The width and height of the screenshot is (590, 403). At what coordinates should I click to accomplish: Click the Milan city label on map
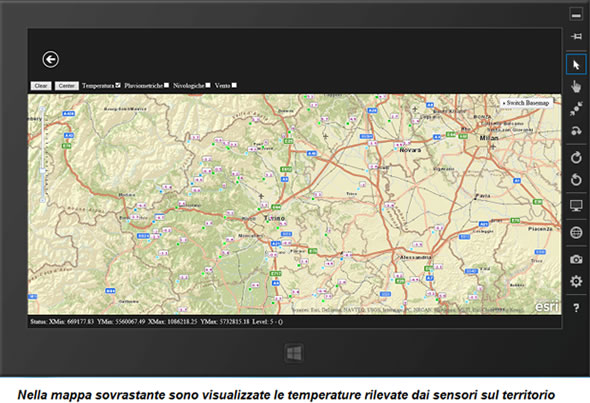point(489,138)
